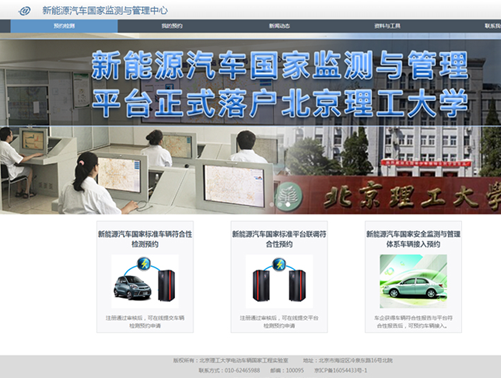Select the active third carousel dot
The height and width of the screenshot is (378, 501).
tap(288, 204)
